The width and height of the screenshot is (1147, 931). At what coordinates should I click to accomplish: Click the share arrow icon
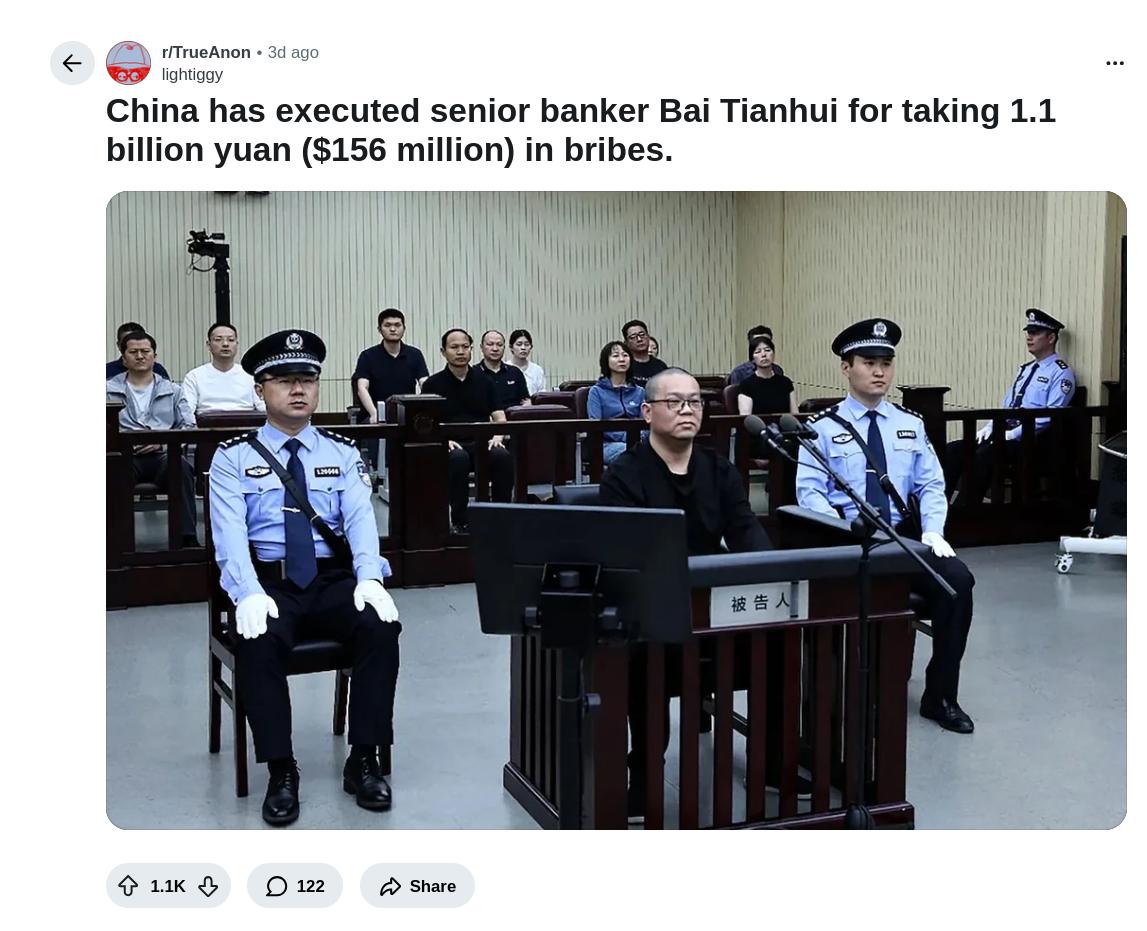tap(391, 886)
